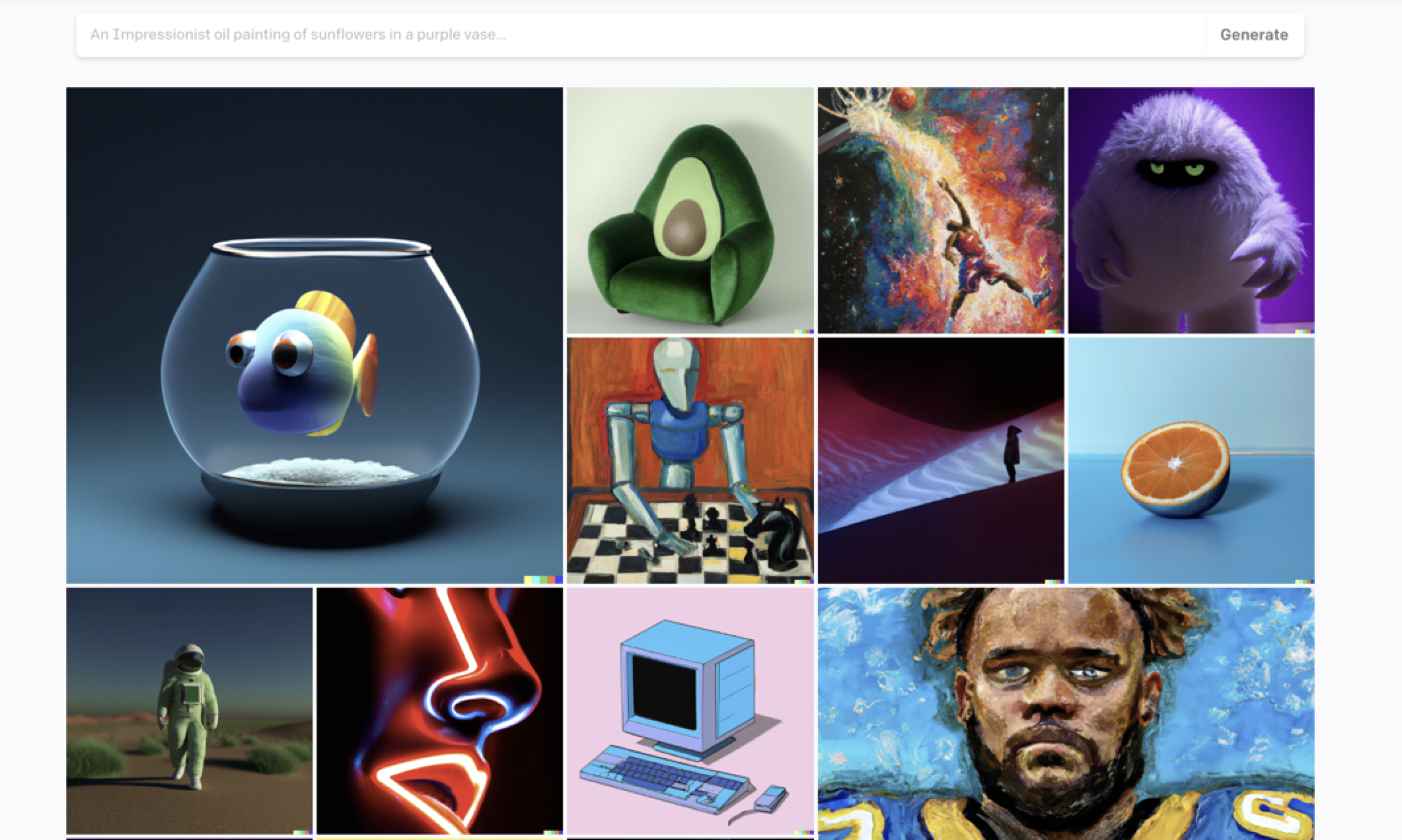
Task: Open the purple furry monster image
Action: click(1191, 211)
